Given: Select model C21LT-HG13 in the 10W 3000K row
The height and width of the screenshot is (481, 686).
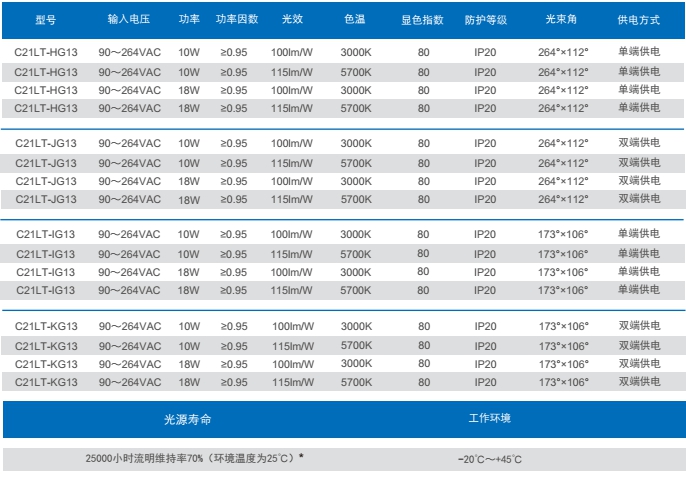Looking at the screenshot, I should [x=46, y=53].
